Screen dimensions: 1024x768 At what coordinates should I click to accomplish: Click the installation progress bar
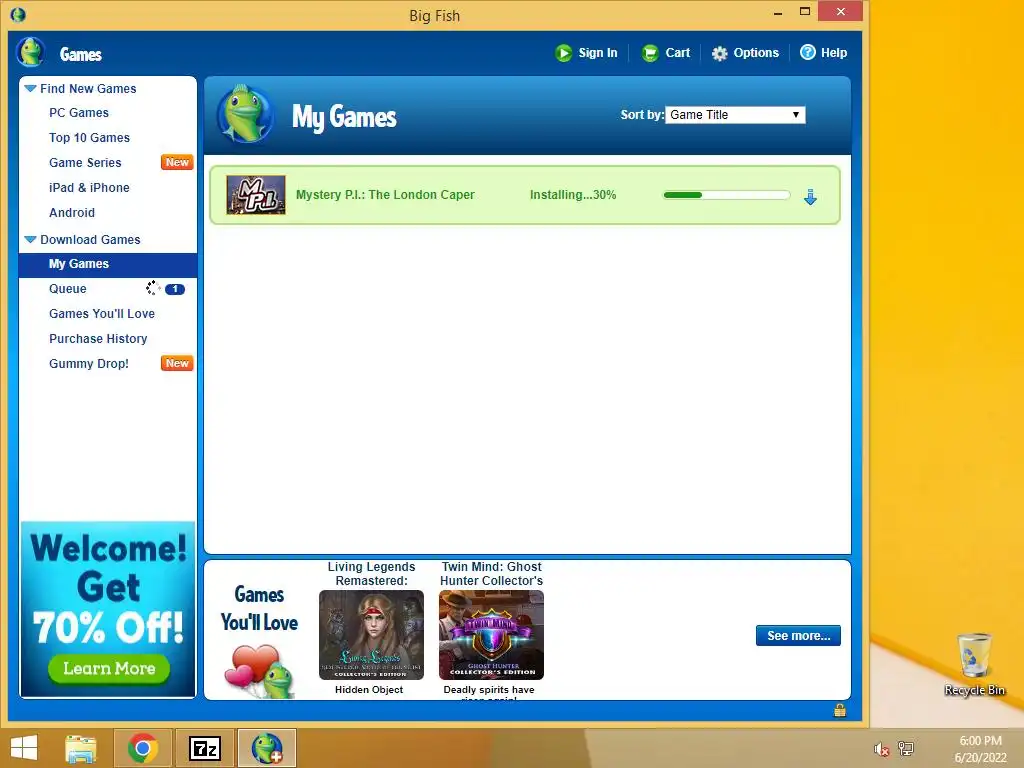point(727,195)
